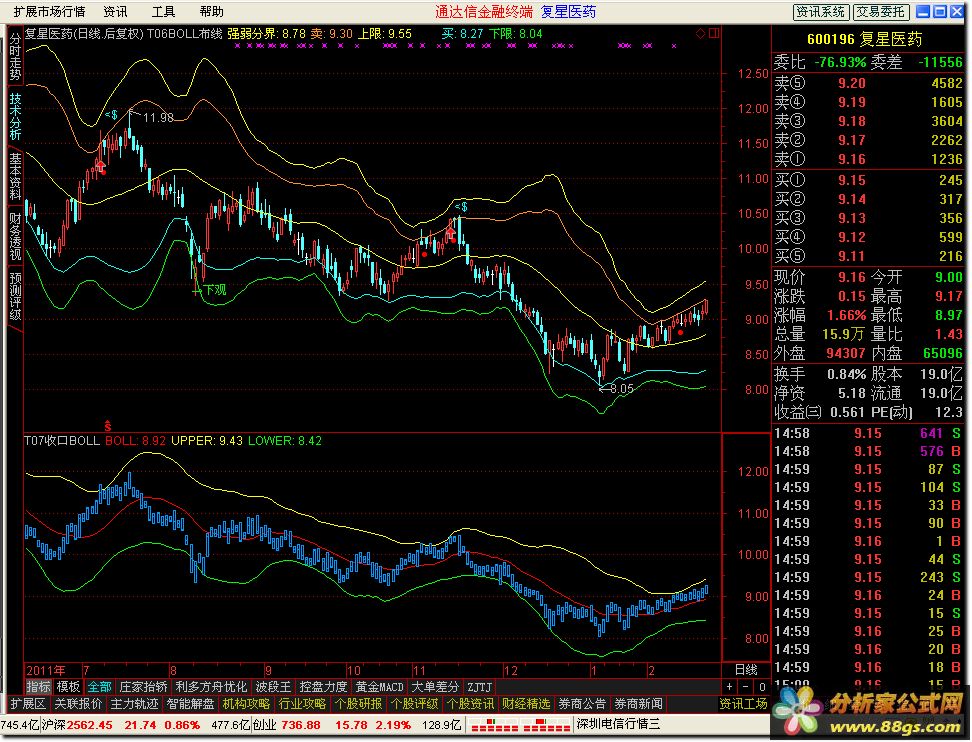Click the 沪深 2562.45 index in status bar
Viewport: 972px width, 742px height.
coord(77,725)
